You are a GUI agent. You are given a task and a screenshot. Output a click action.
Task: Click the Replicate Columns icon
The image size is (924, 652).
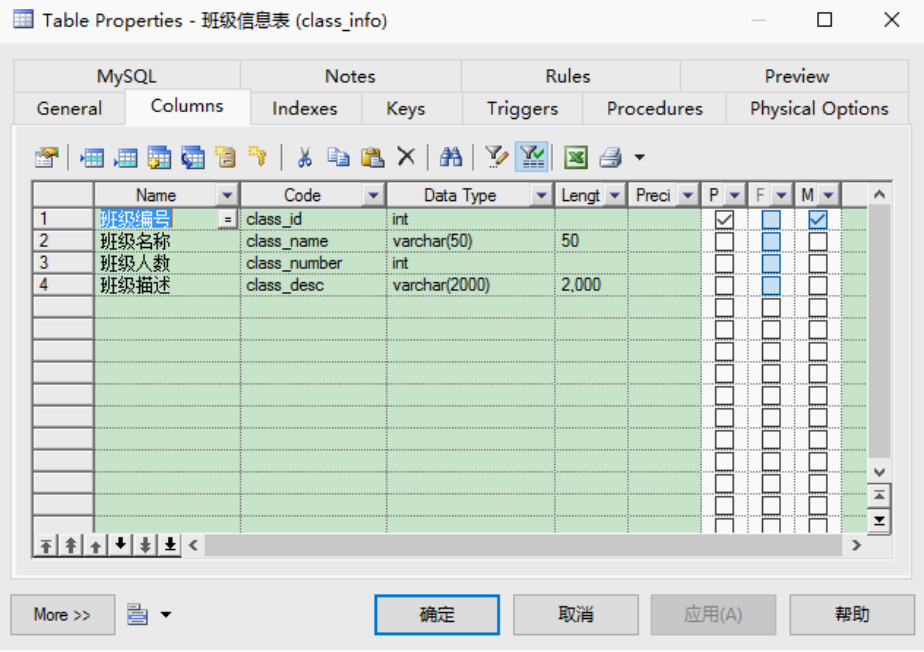(x=193, y=157)
